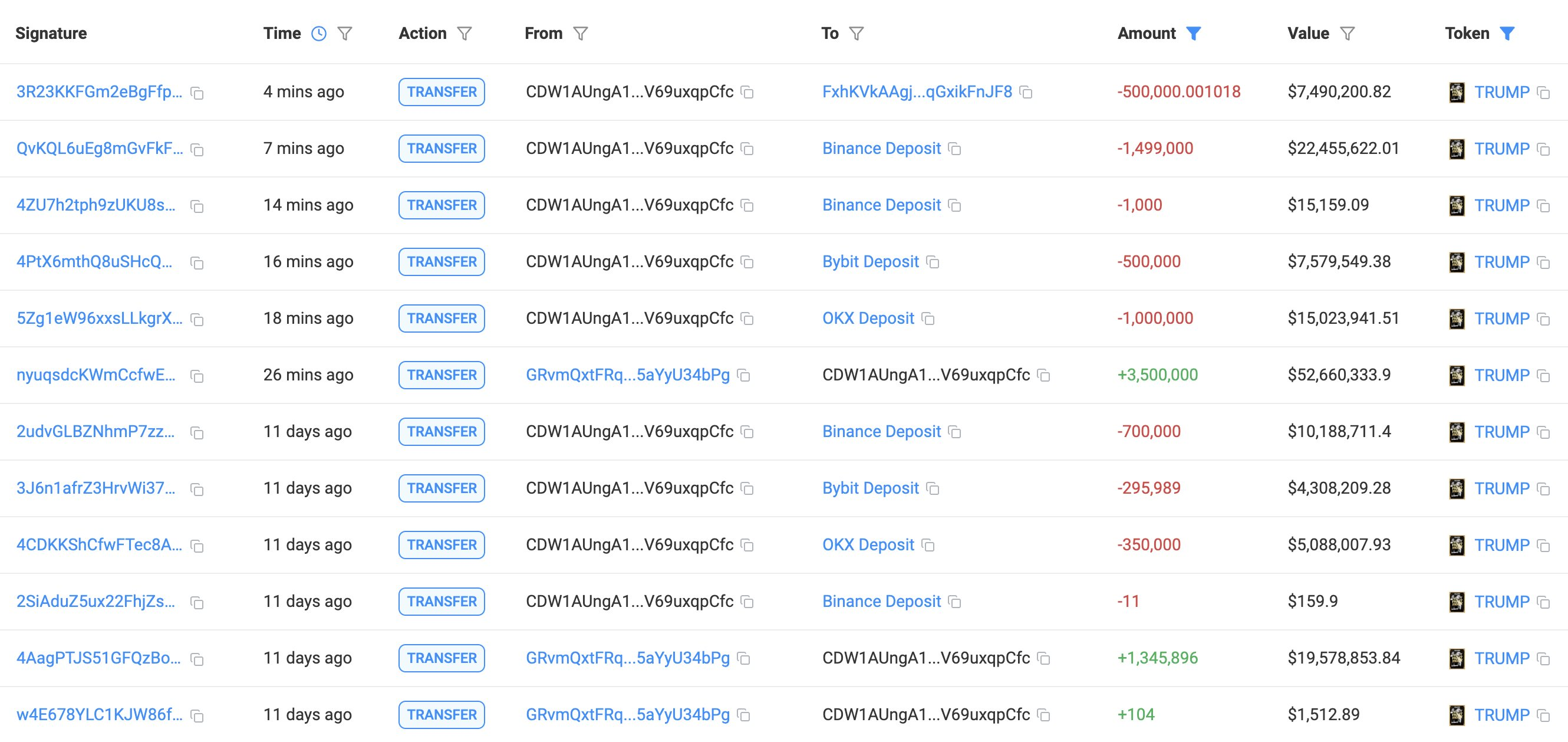Open the OKX Deposit link in the 18-mins row
Screen dimensions: 1568x742
tap(867, 318)
